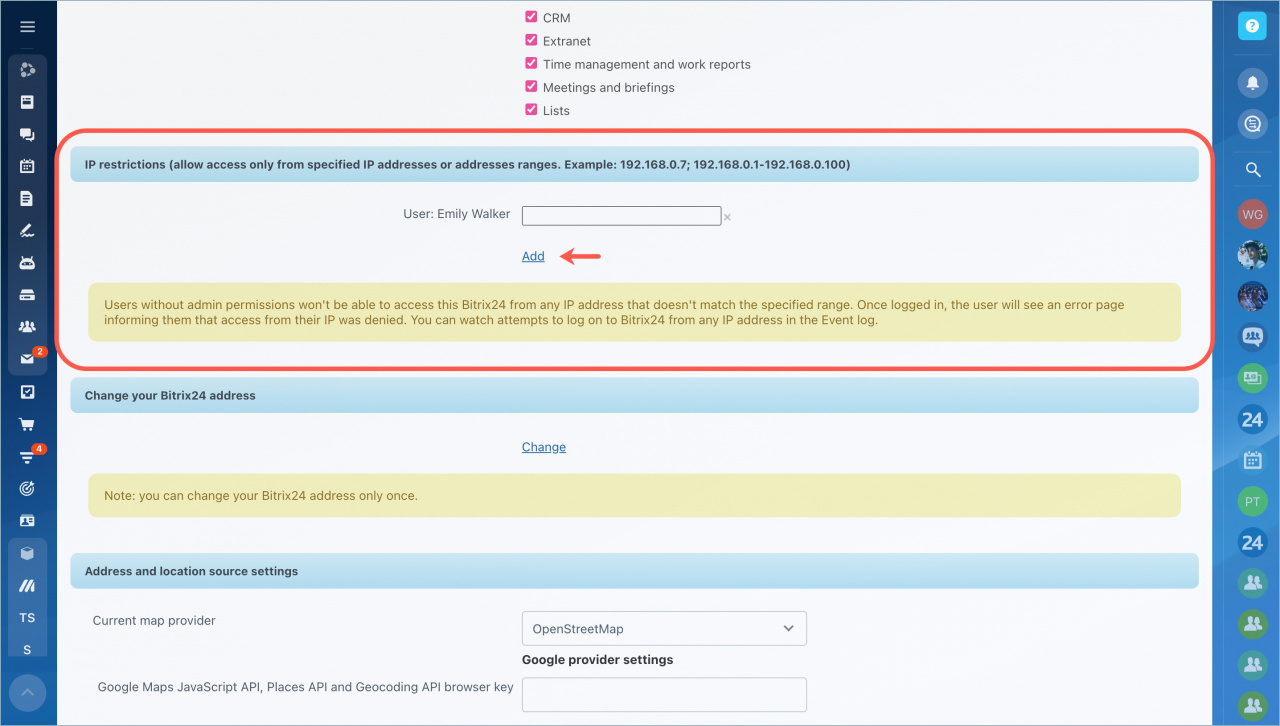The width and height of the screenshot is (1280, 726).
Task: Open the help question mark icon
Action: (1252, 26)
